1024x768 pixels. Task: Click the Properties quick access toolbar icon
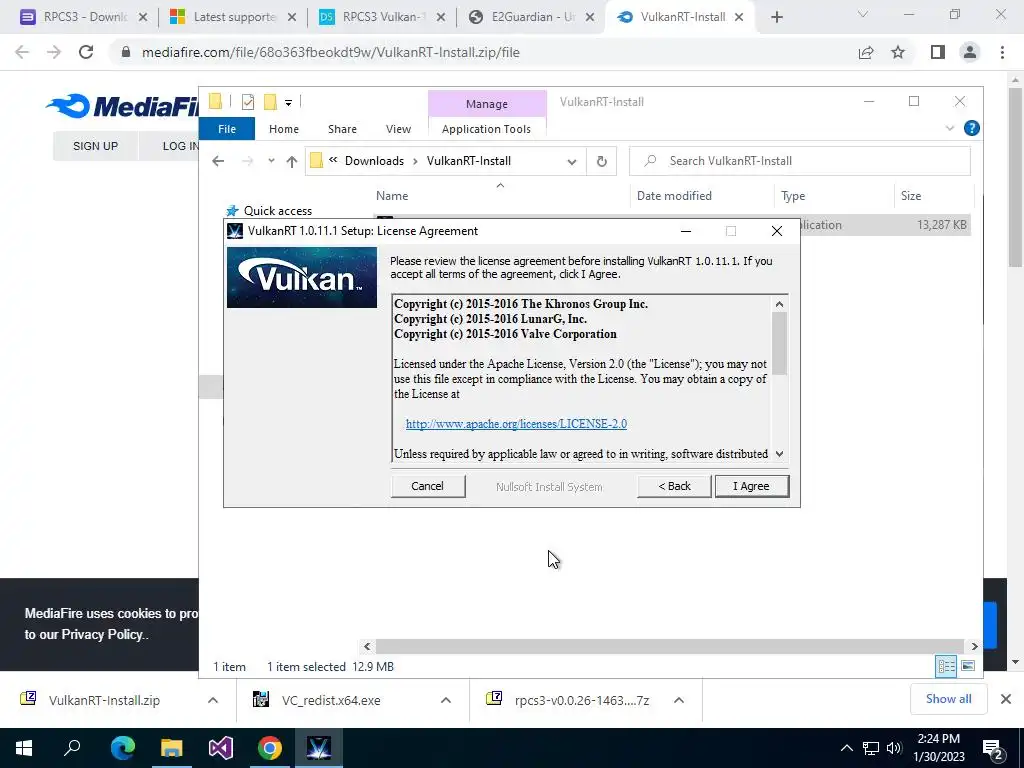[x=248, y=102]
